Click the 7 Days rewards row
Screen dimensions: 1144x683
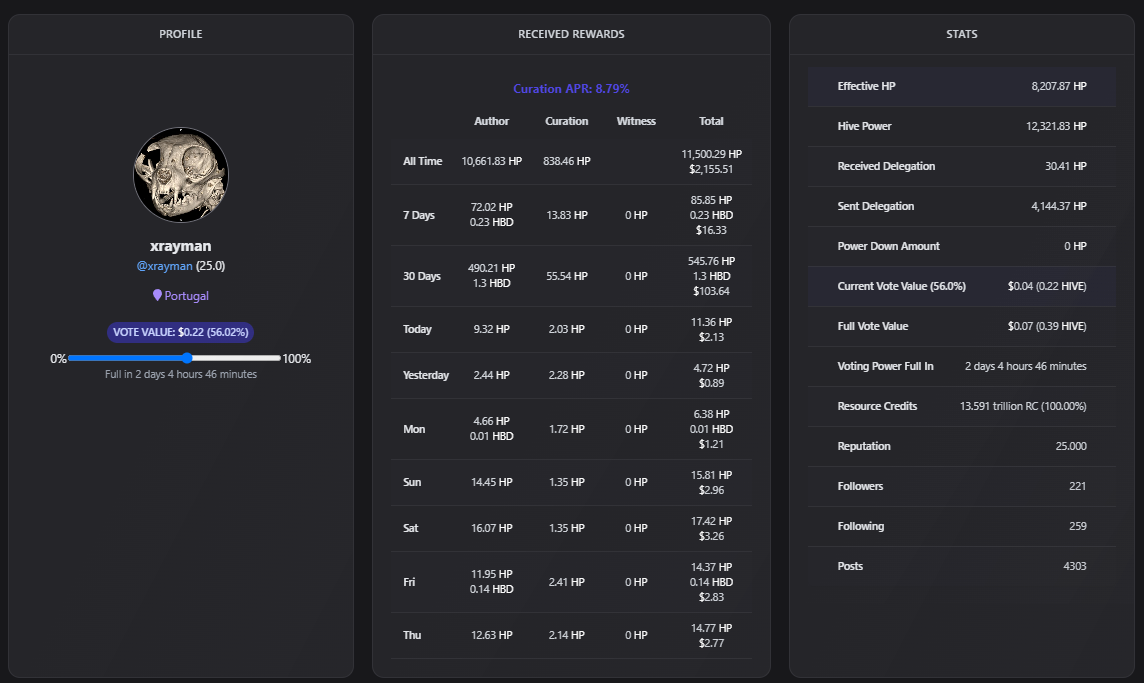click(x=571, y=215)
